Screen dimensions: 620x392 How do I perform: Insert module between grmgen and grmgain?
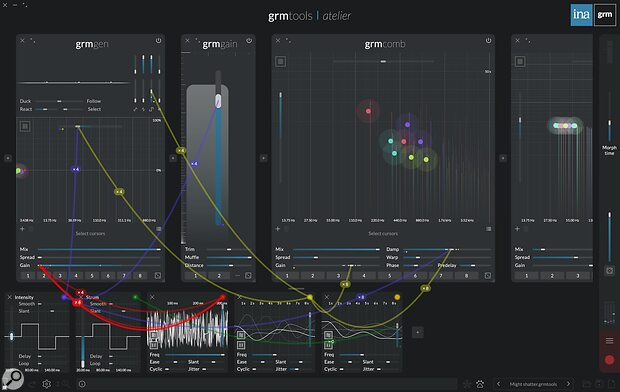click(x=173, y=158)
